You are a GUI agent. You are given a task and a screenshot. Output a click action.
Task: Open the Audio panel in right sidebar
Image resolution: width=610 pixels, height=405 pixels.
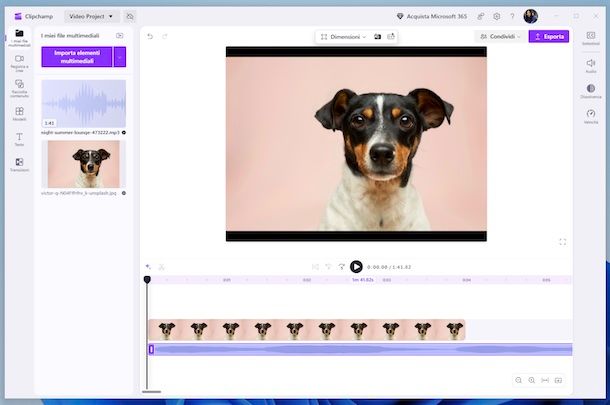tap(591, 66)
